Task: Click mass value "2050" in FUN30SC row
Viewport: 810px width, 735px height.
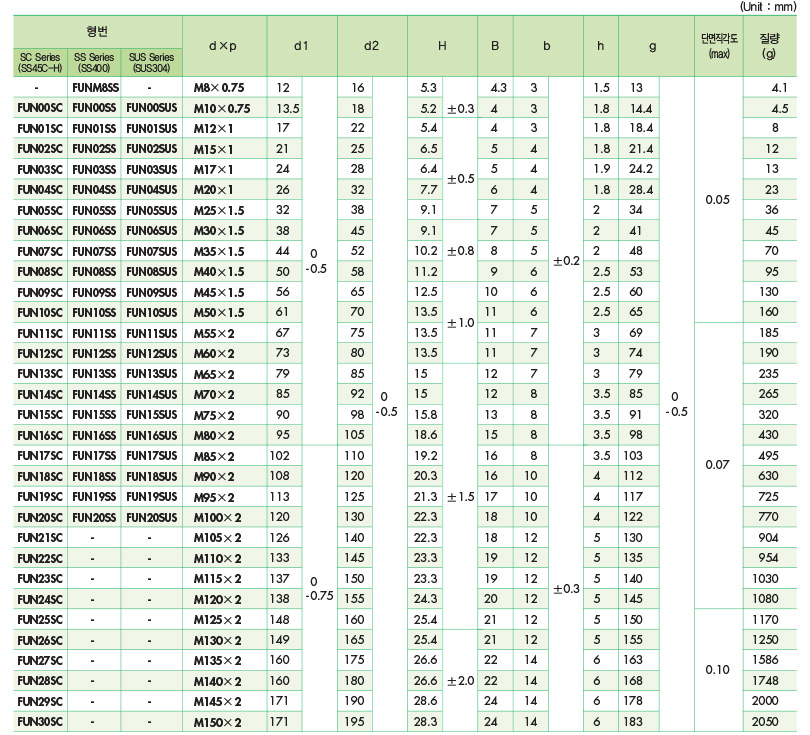Action: 765,722
